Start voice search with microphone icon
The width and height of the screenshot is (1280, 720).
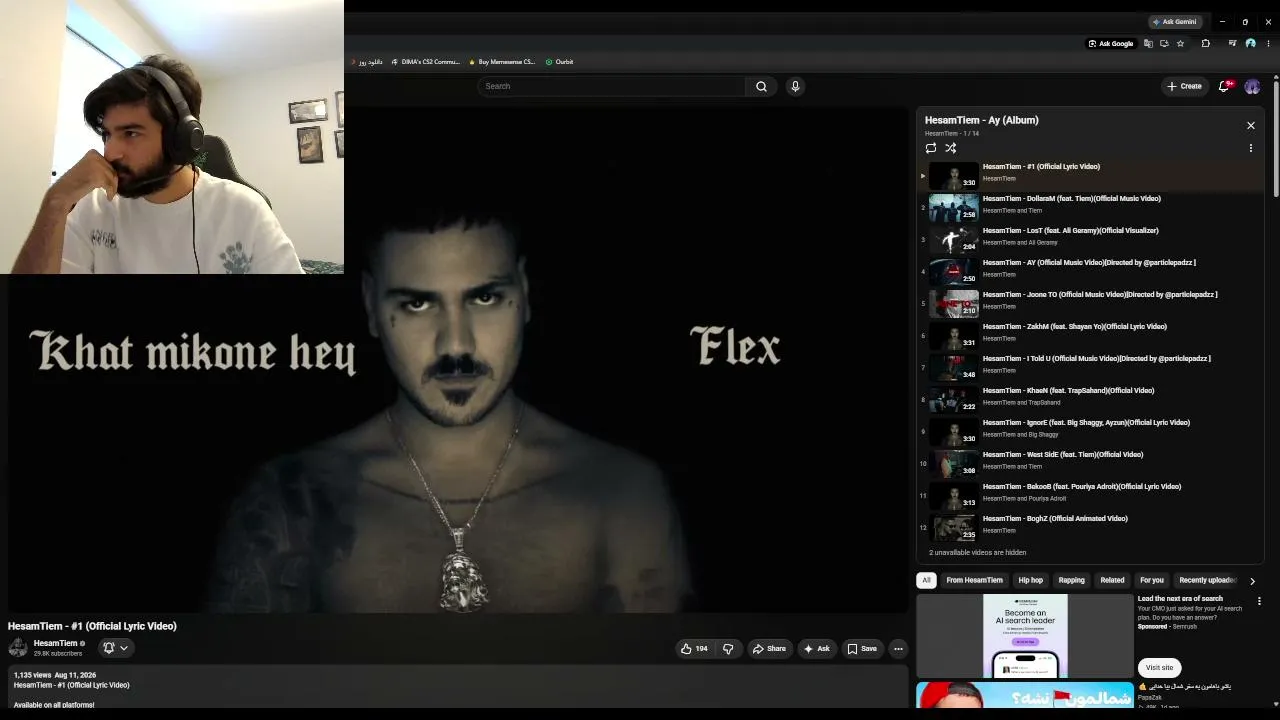(795, 86)
